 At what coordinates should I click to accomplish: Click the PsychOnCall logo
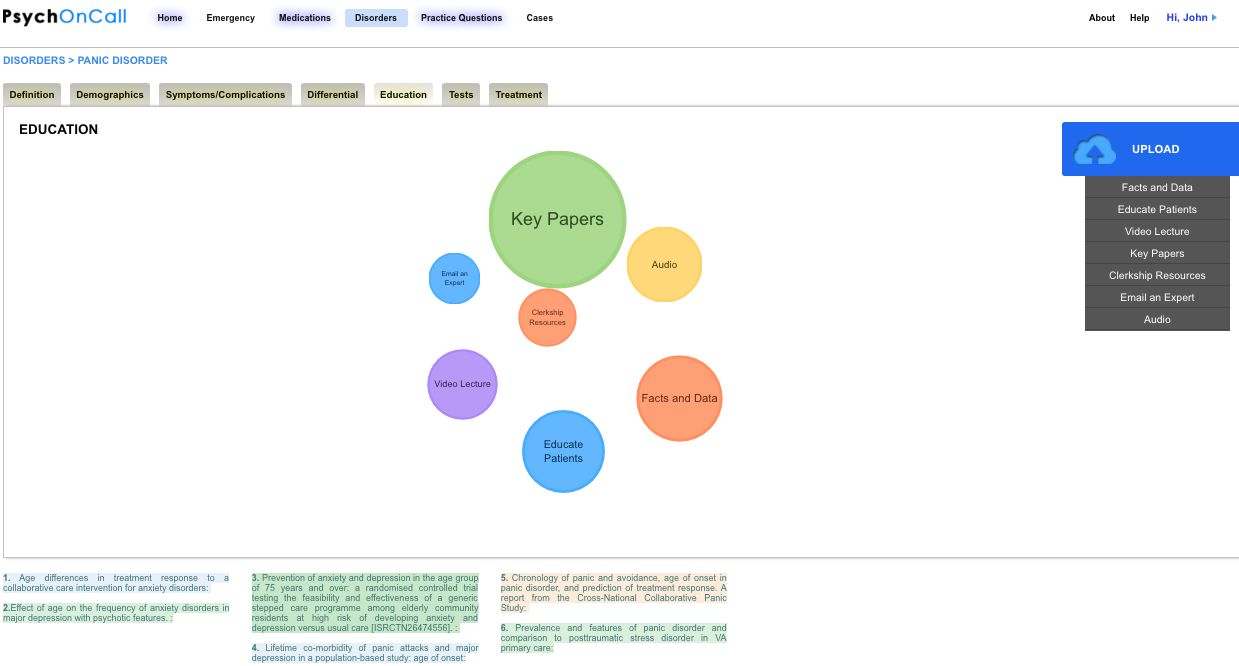64,17
